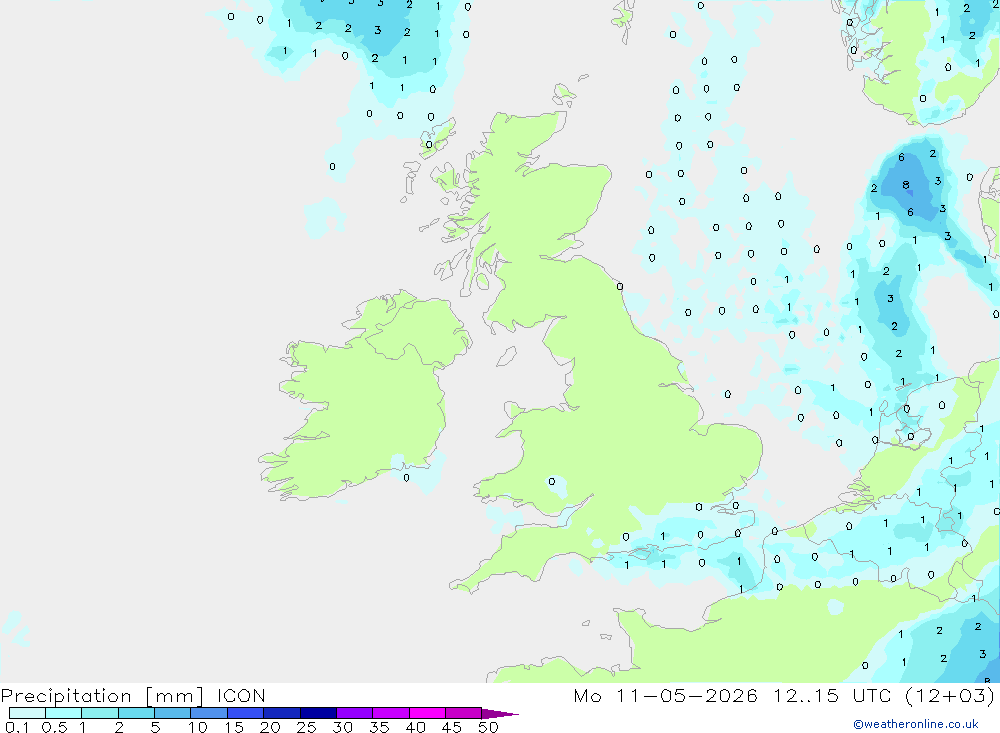Click the '8' mm peak value off Norway

(906, 185)
